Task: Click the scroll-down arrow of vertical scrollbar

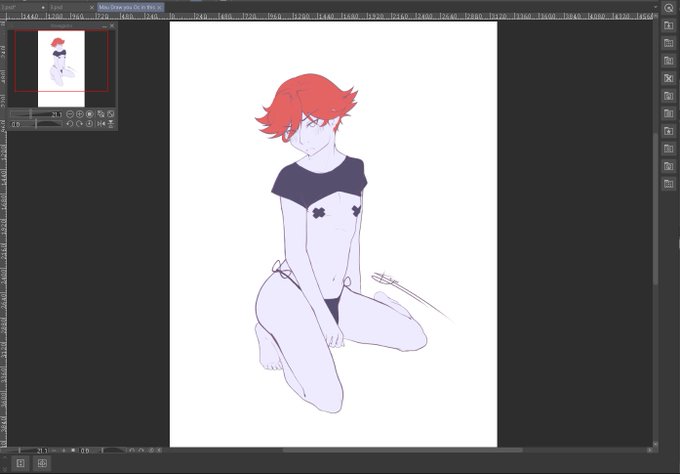Action: pos(655,445)
